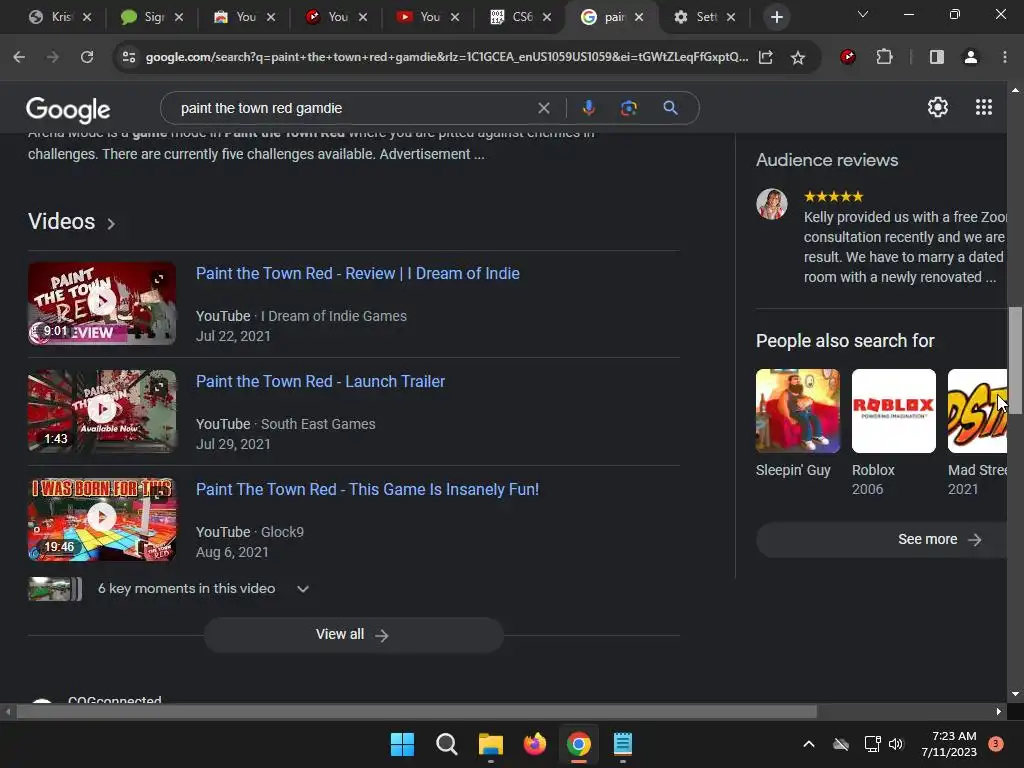This screenshot has width=1024, height=768.
Task: Open Chrome profile menu
Action: [x=970, y=57]
